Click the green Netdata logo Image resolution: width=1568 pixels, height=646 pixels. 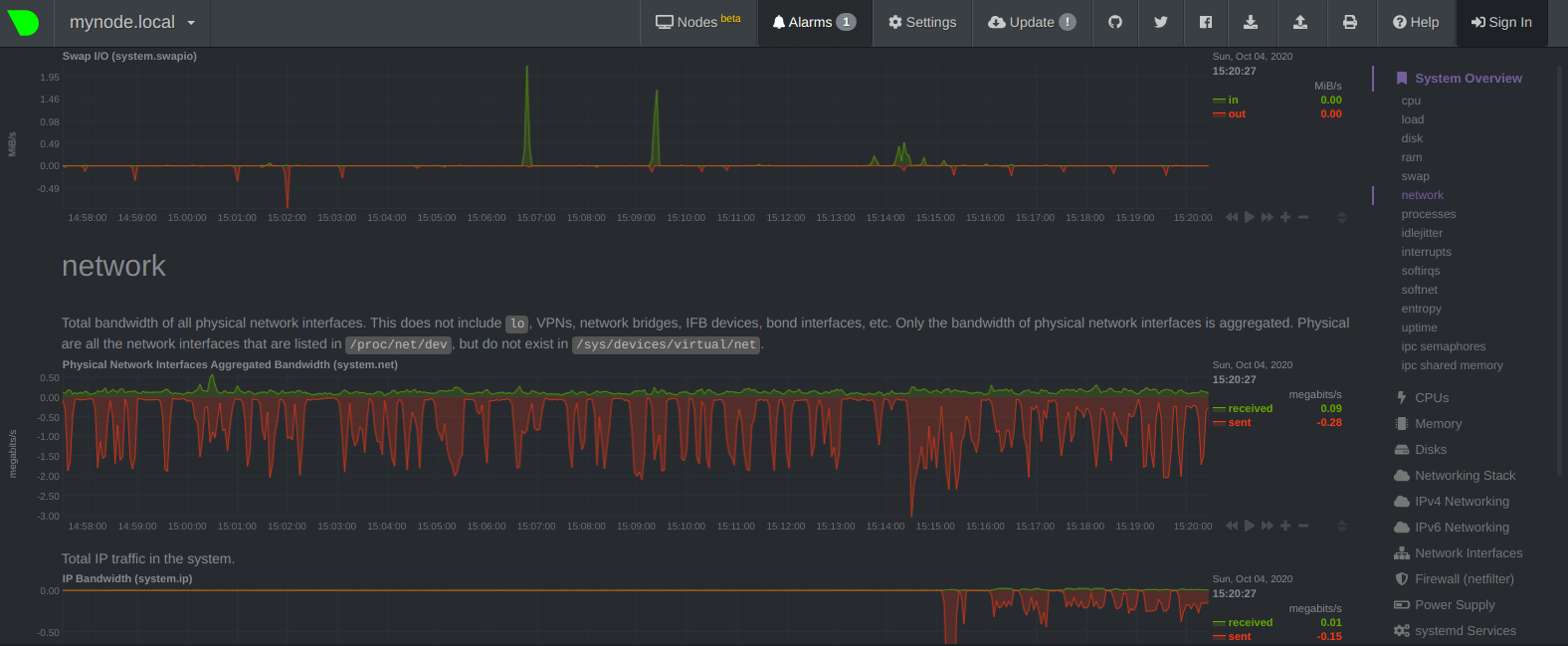23,22
